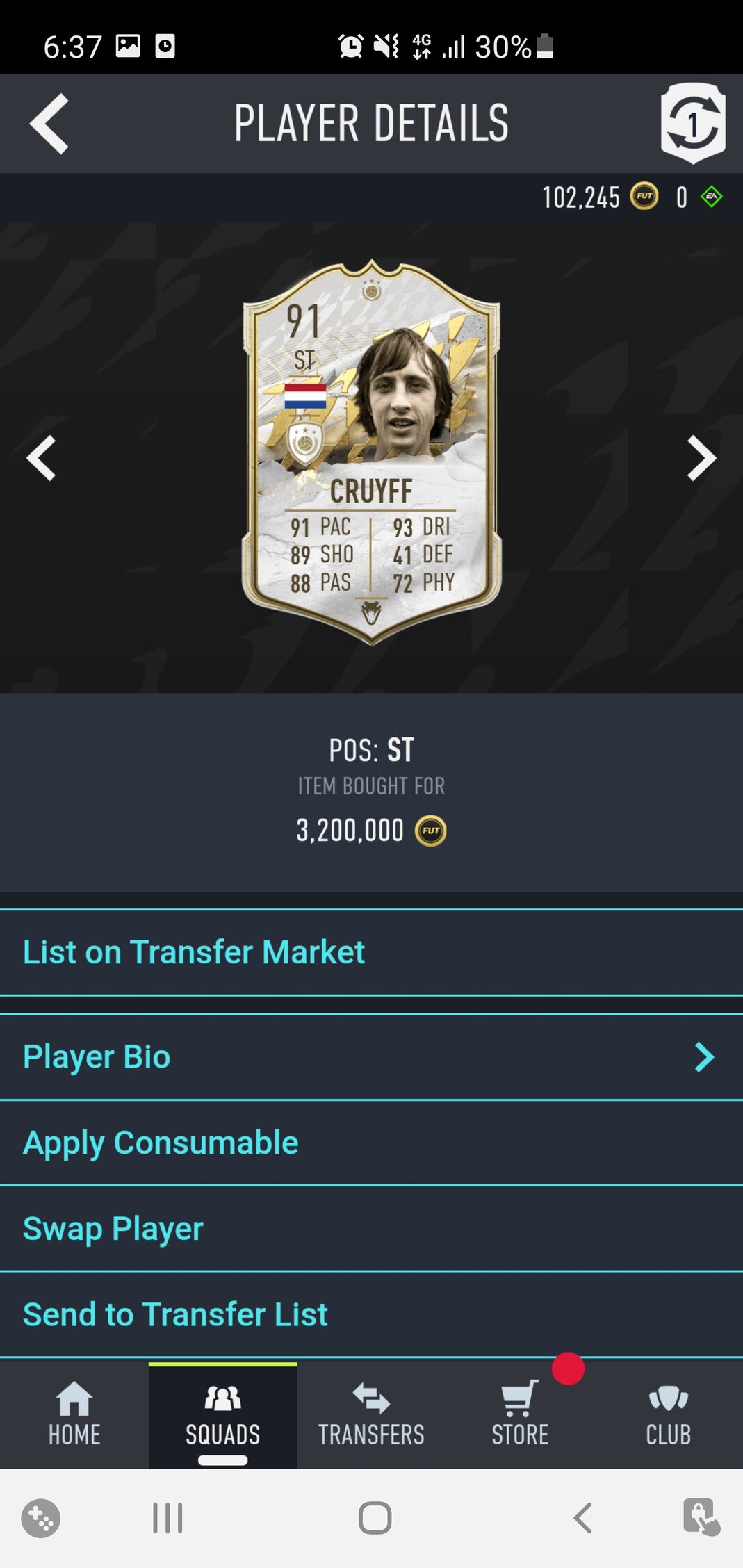Open the Store cart tab

(520, 1415)
